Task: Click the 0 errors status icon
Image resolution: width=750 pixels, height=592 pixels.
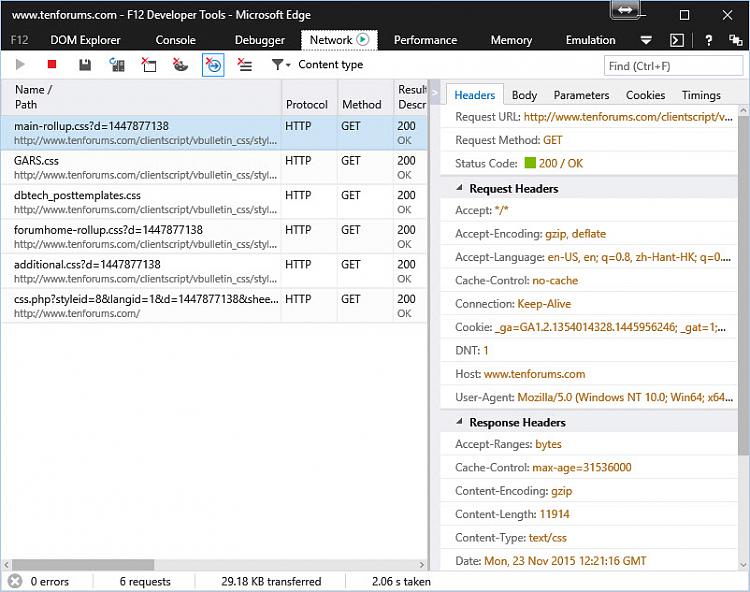Action: click(15, 581)
